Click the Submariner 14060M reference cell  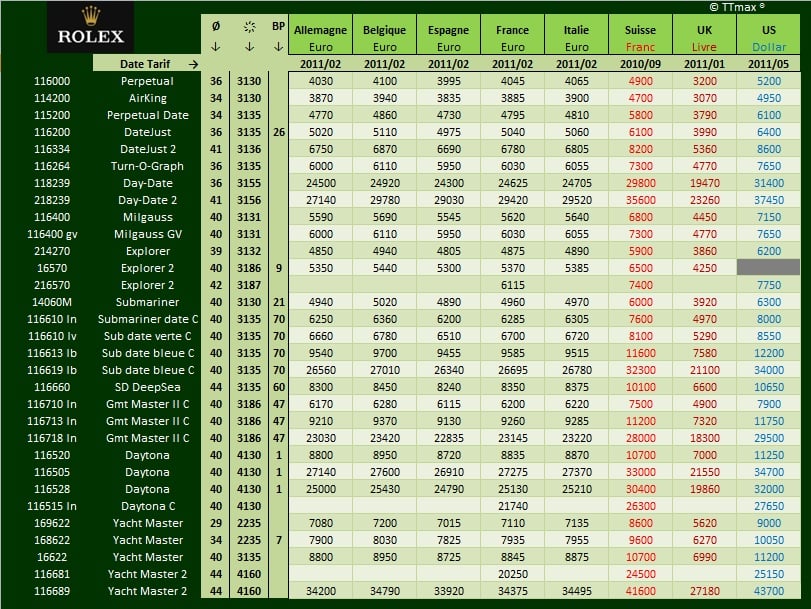[x=52, y=302]
